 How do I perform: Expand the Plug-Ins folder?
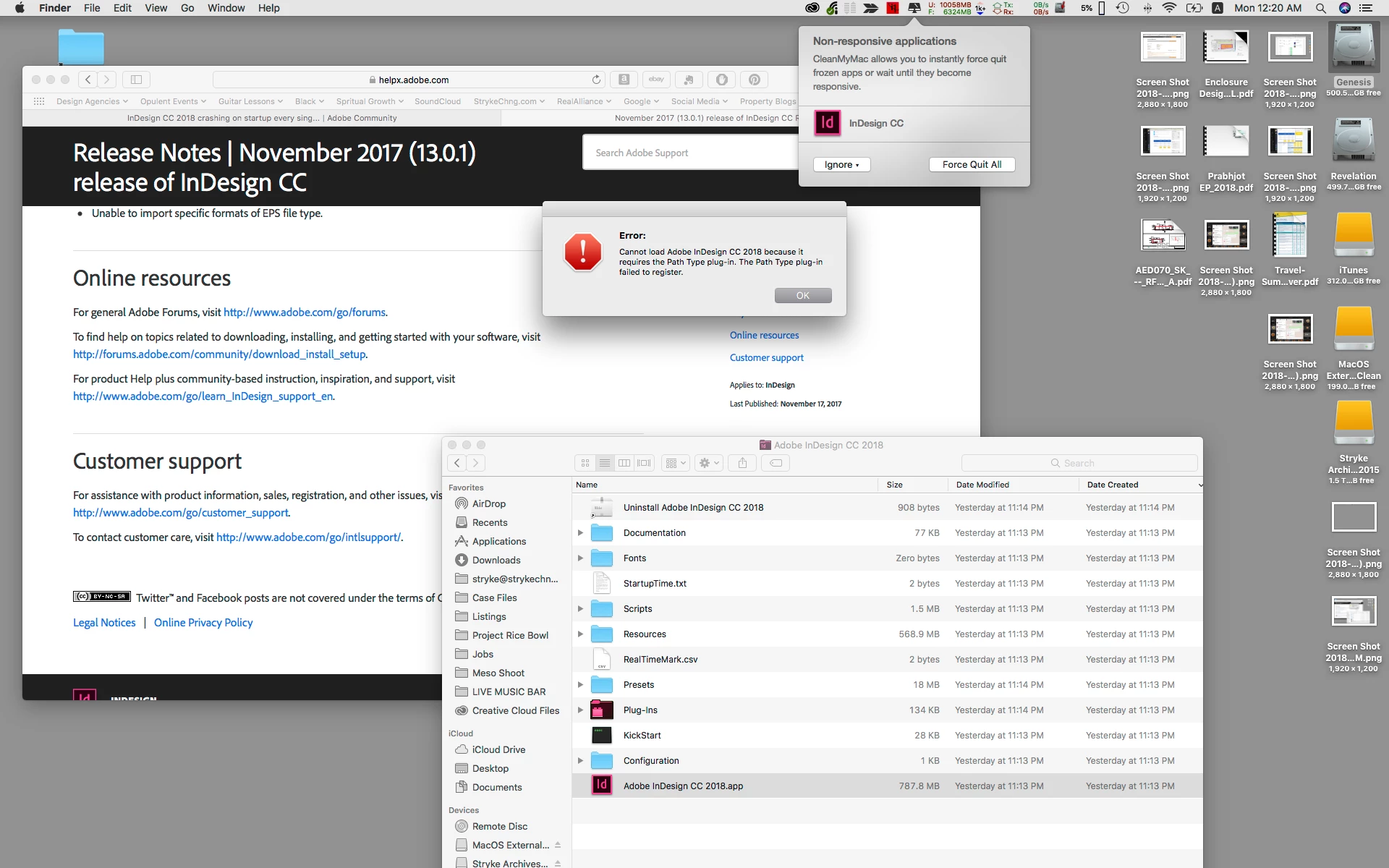tap(580, 710)
